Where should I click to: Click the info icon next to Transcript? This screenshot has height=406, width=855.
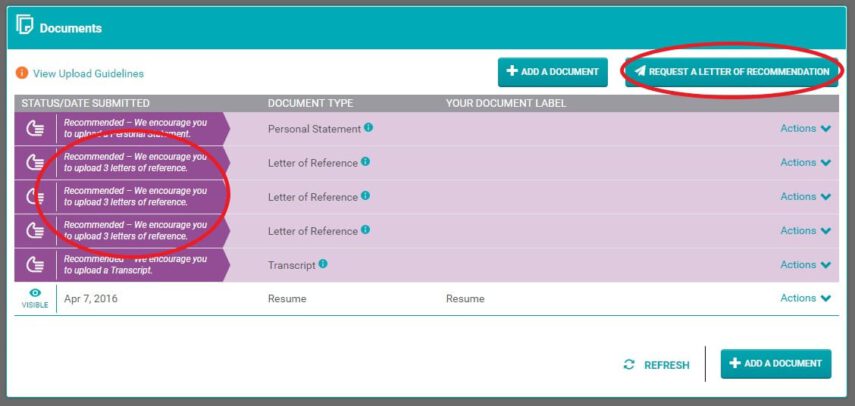[x=323, y=264]
